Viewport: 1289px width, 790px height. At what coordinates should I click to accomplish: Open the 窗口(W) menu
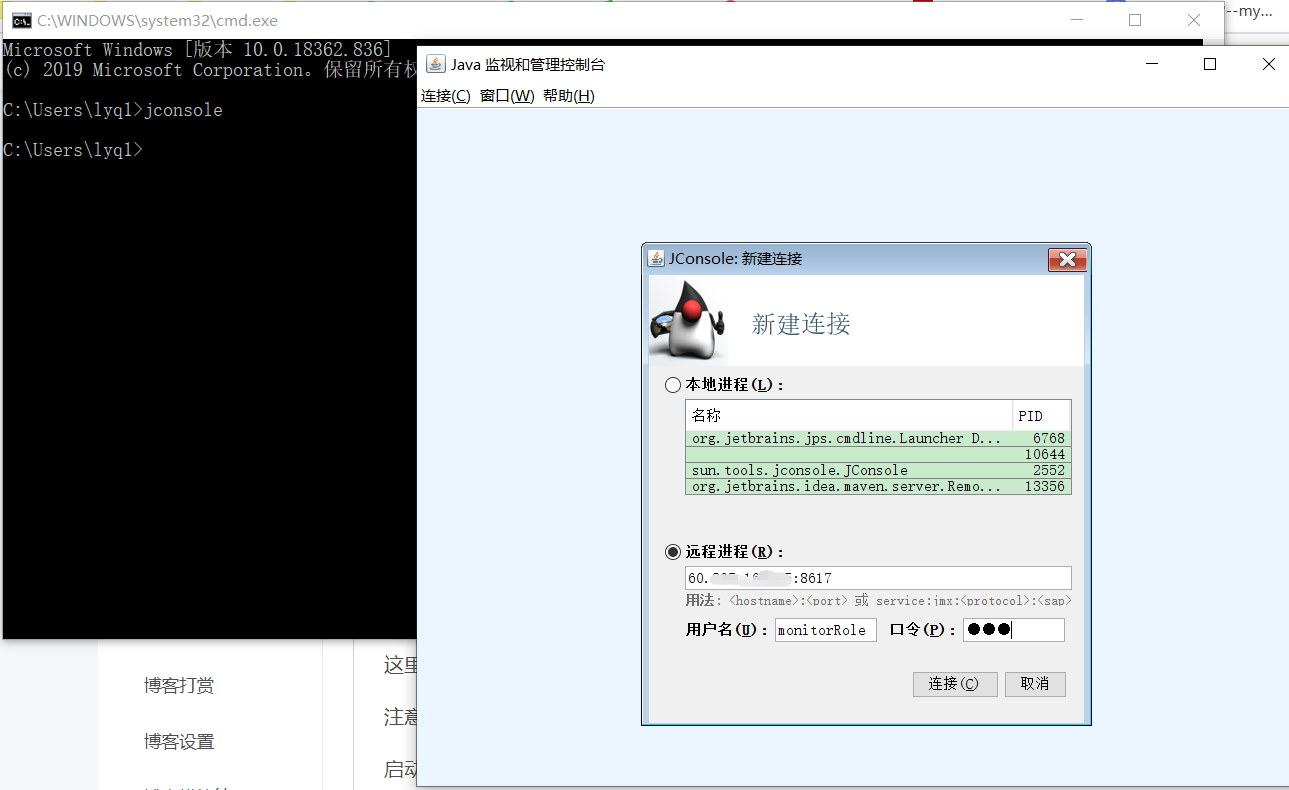(x=503, y=95)
